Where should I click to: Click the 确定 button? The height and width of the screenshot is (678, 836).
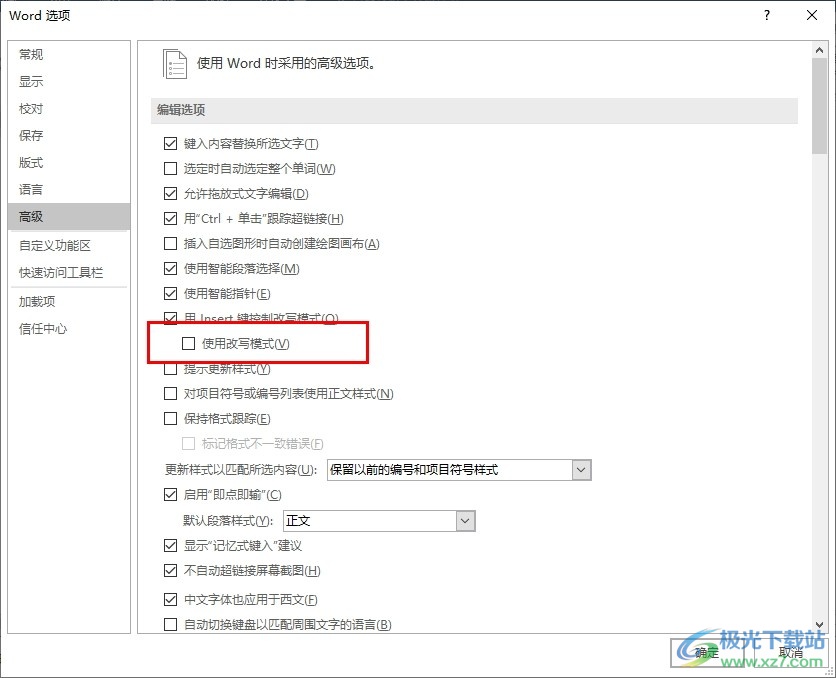coord(707,652)
